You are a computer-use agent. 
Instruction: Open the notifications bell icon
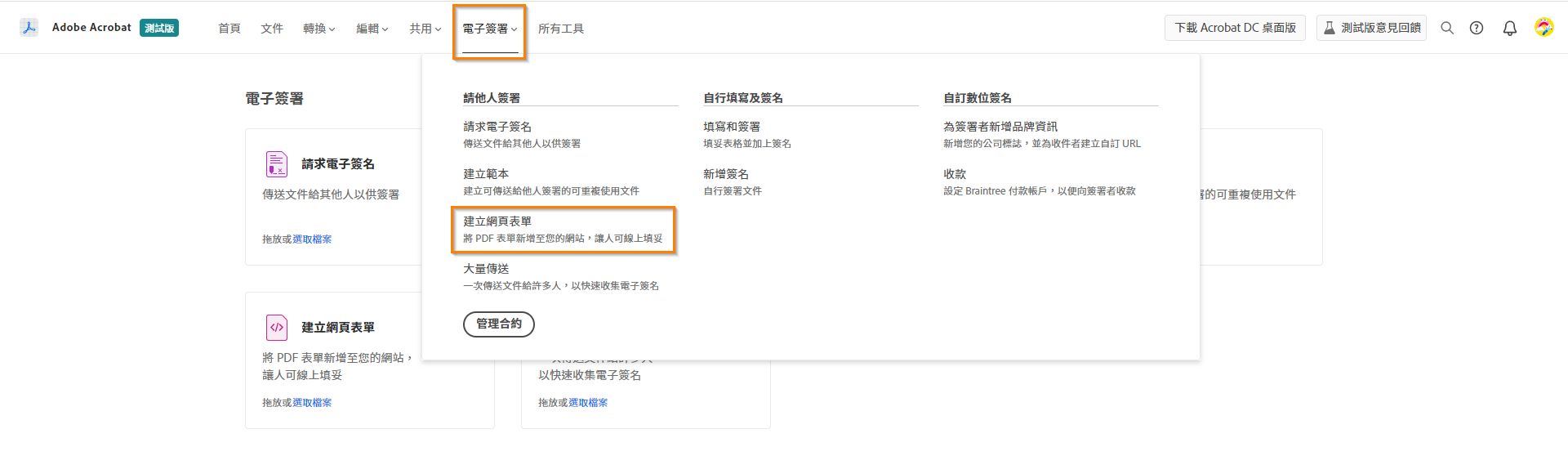coord(1510,28)
